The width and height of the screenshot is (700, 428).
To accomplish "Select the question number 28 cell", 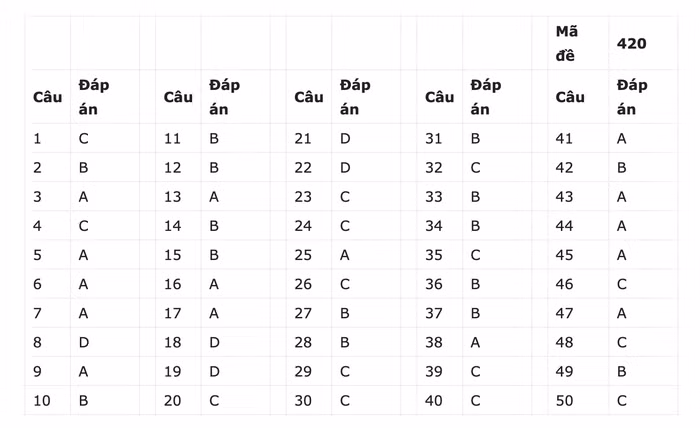I will point(303,342).
